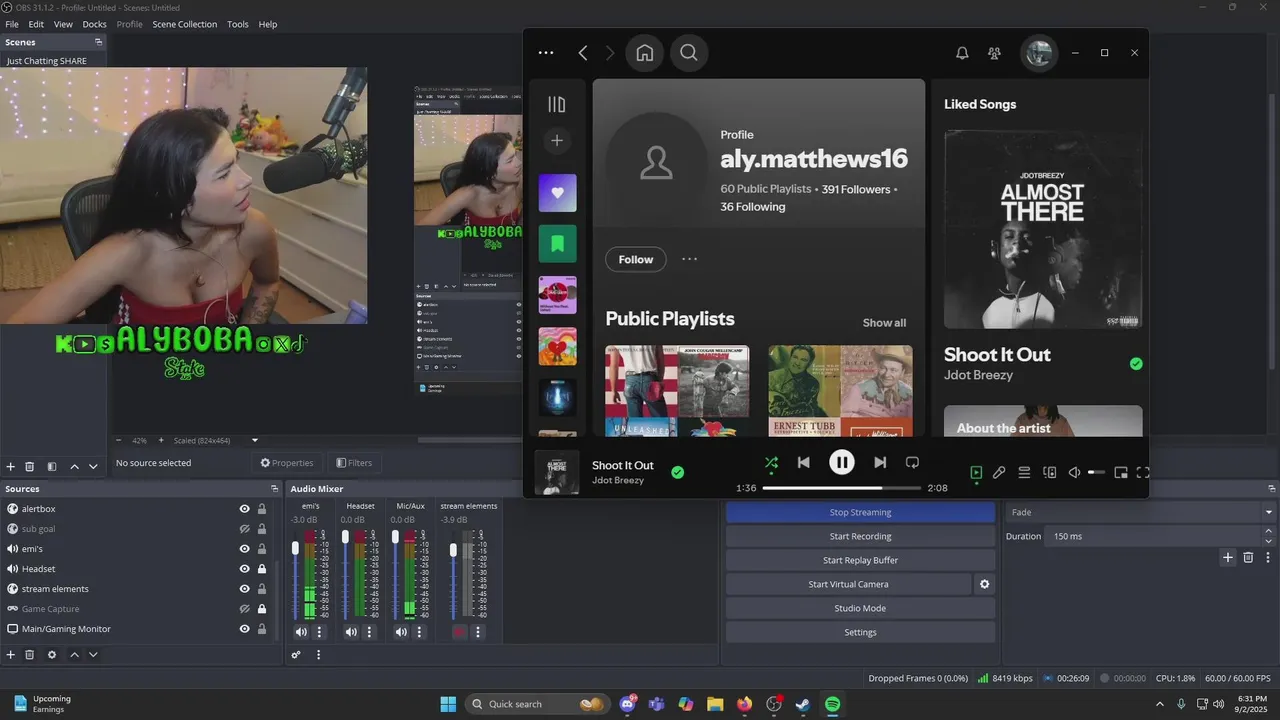The height and width of the screenshot is (720, 1280).
Task: Hide the emi's source
Action: (x=244, y=549)
